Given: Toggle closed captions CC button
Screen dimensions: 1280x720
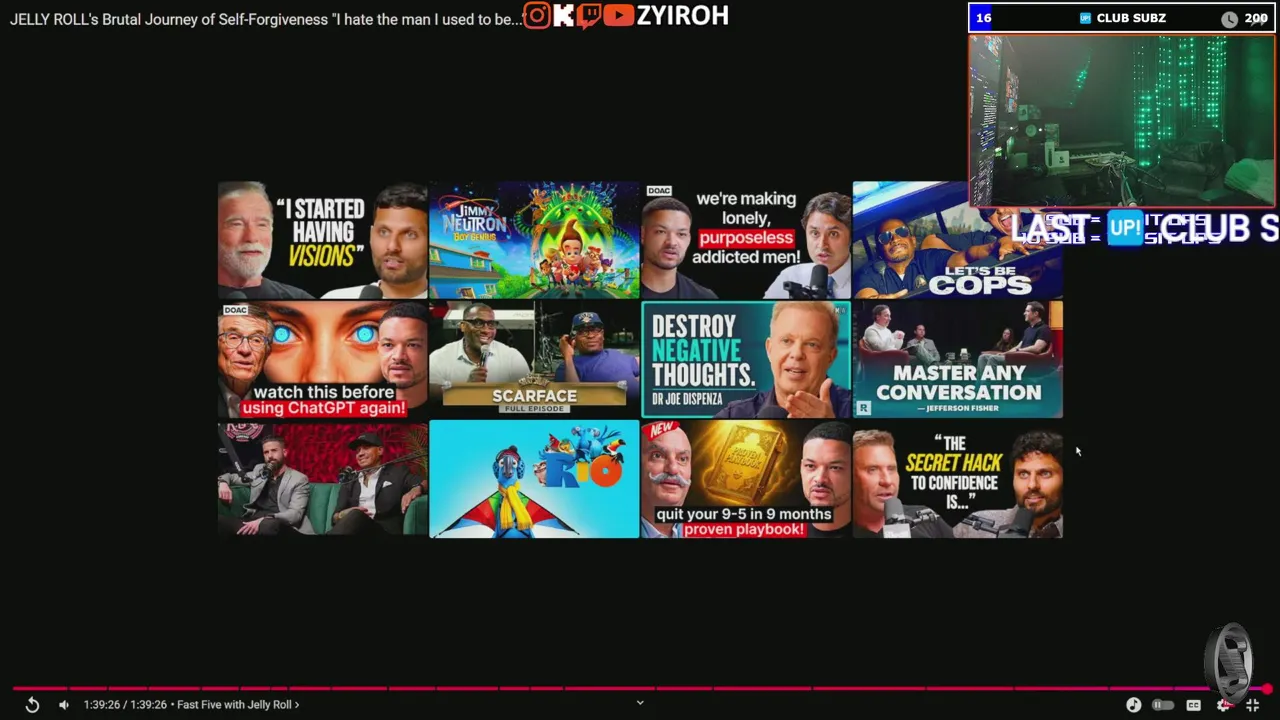Looking at the screenshot, I should point(1193,705).
